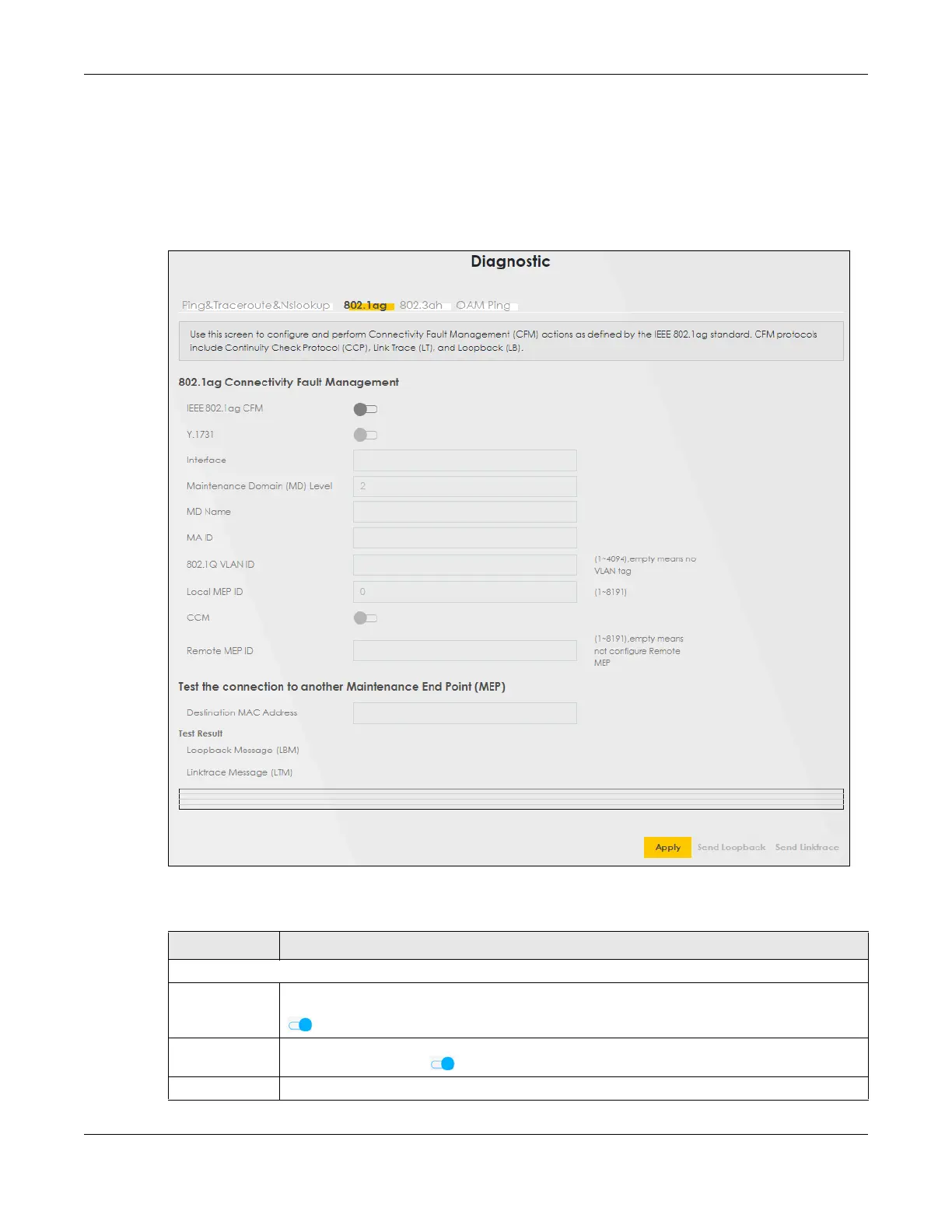Click the MA ID input field

[x=465, y=538]
